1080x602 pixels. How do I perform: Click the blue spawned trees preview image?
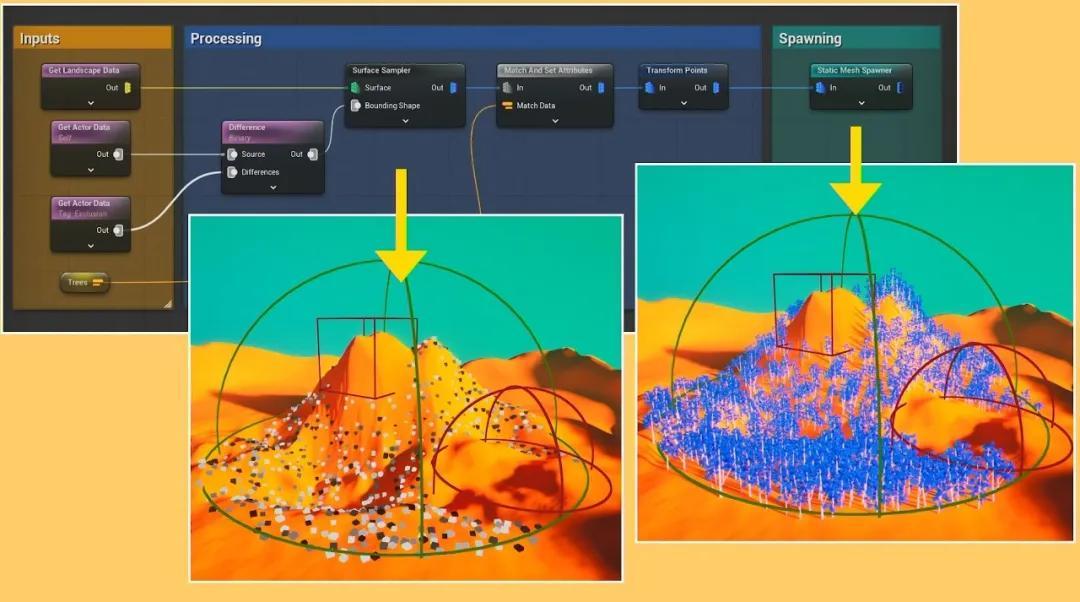point(855,400)
